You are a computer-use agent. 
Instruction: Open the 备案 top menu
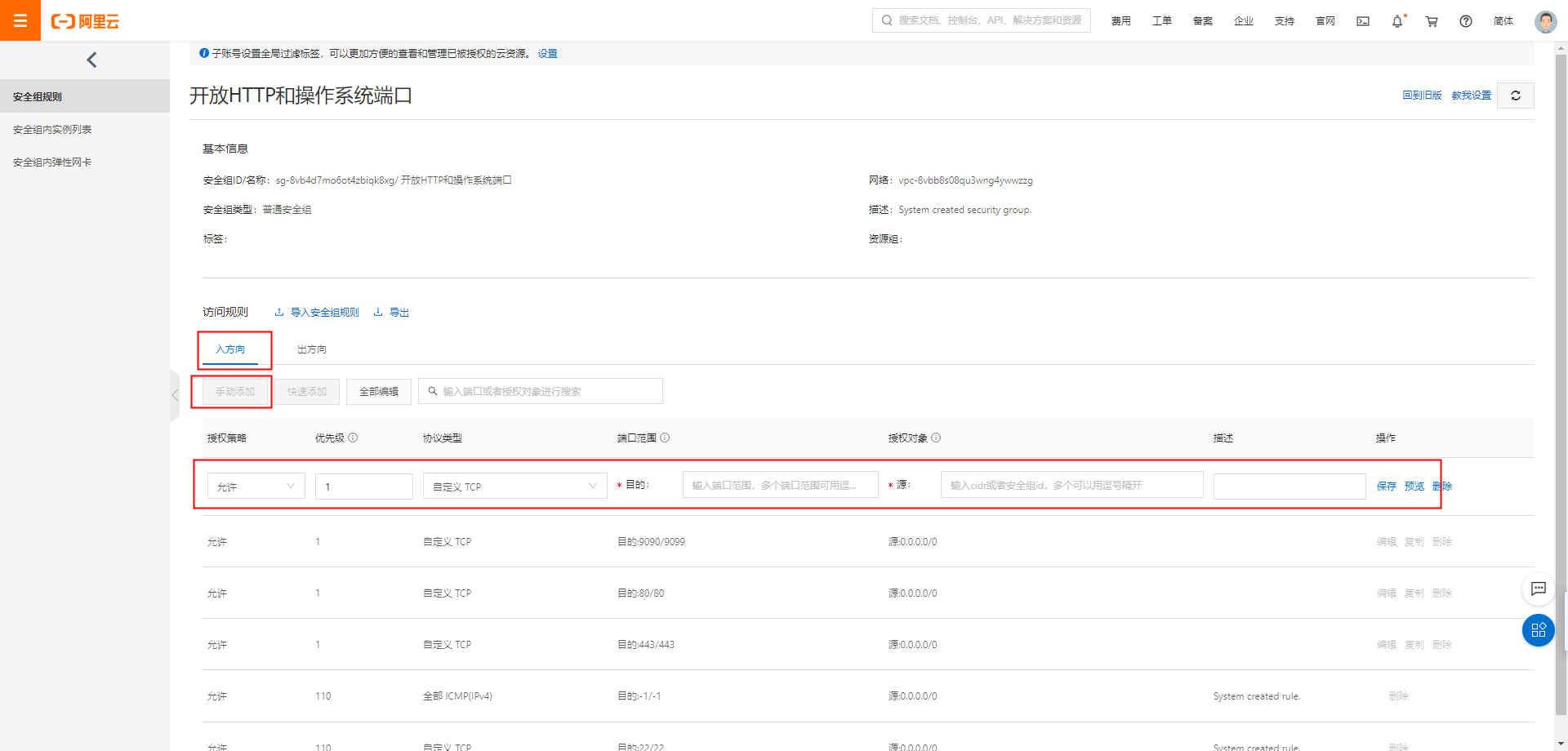coord(1203,21)
